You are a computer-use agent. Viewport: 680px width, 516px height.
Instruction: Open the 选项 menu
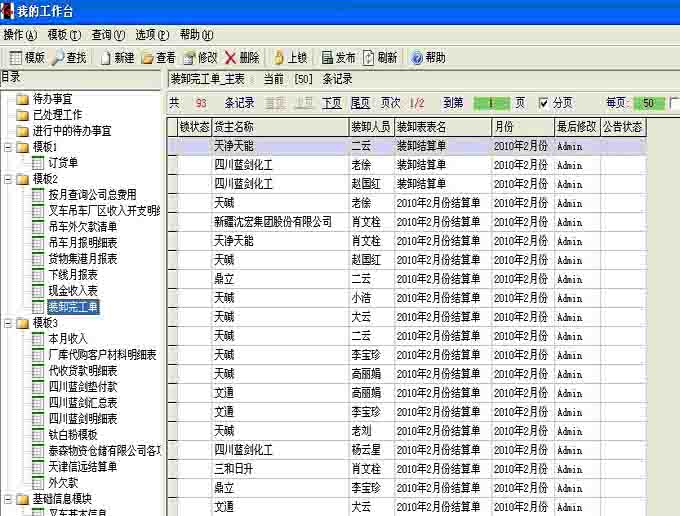pyautogui.click(x=152, y=34)
